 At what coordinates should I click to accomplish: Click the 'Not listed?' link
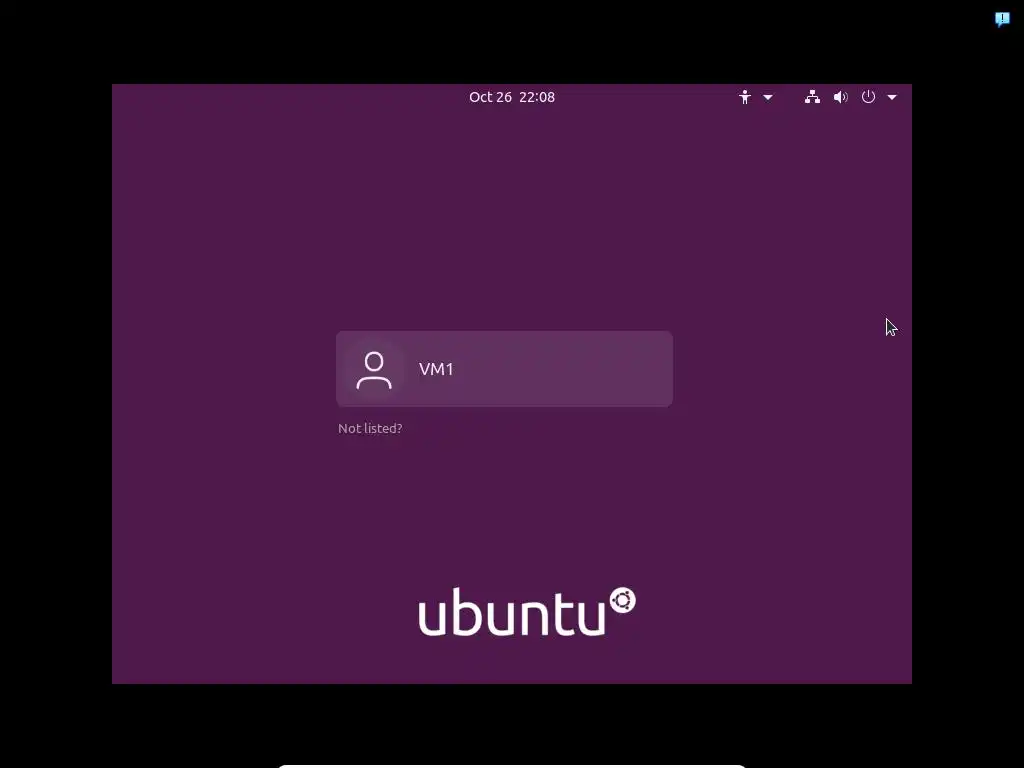370,428
